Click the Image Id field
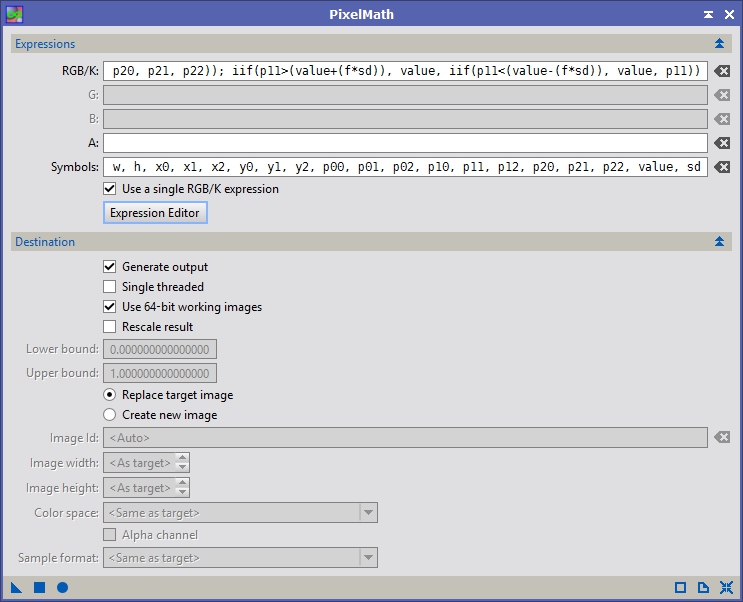This screenshot has height=602, width=743. (405, 437)
